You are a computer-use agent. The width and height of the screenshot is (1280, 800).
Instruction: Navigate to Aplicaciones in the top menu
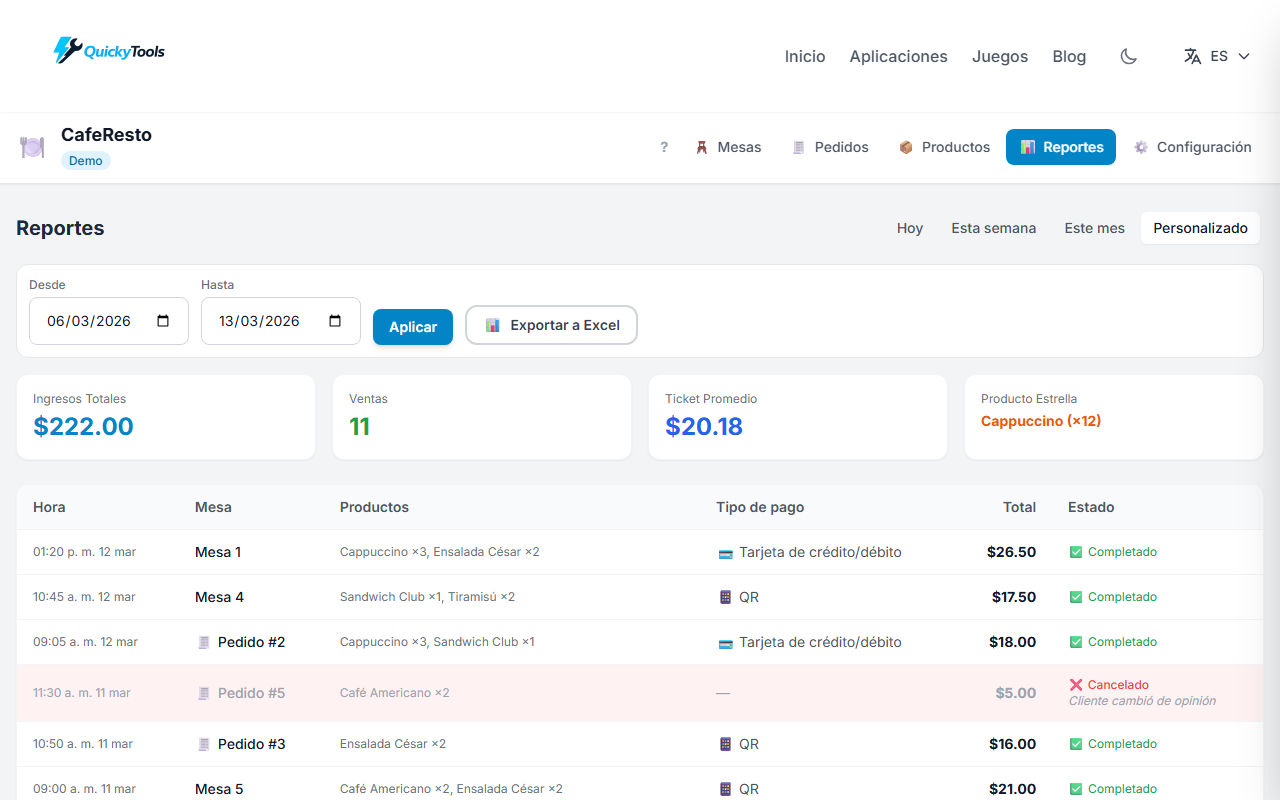click(x=898, y=56)
